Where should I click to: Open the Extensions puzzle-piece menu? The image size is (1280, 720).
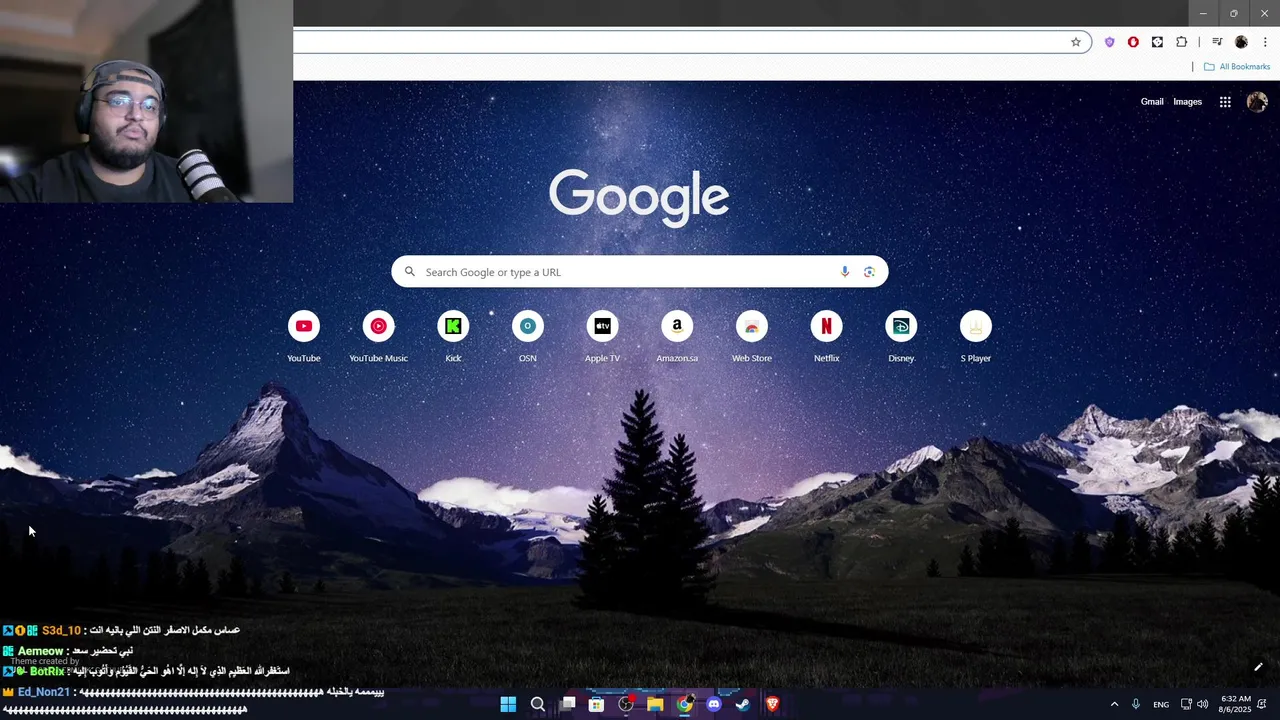click(1182, 42)
